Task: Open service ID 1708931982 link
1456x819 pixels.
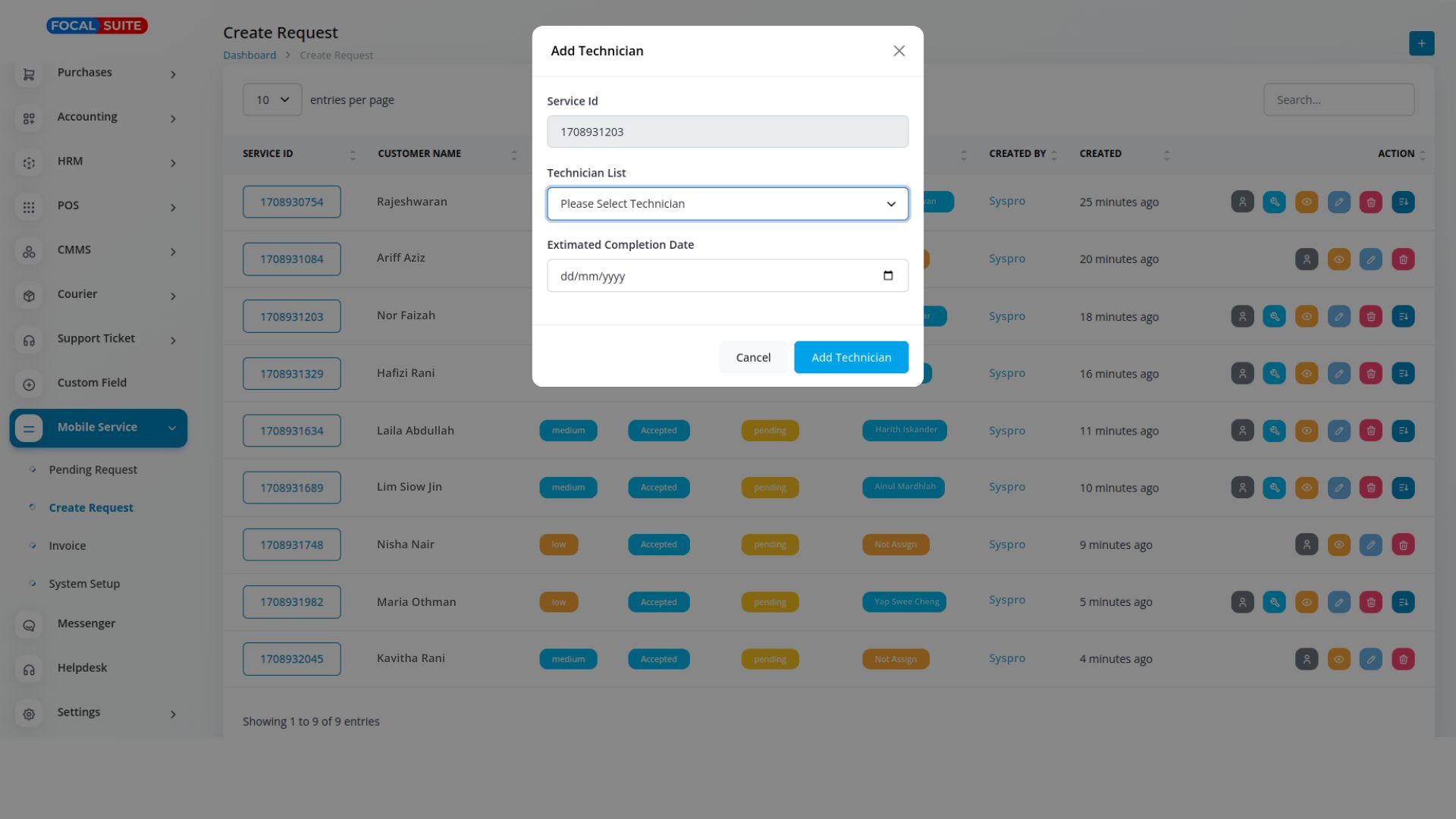Action: click(291, 602)
